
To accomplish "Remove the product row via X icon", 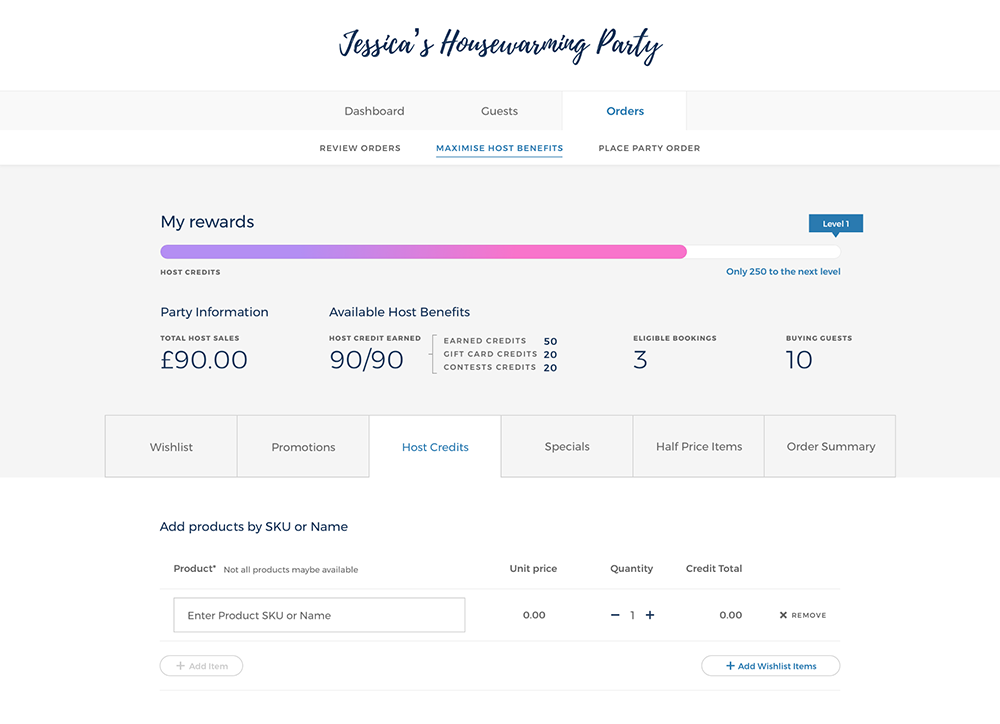I will click(784, 615).
